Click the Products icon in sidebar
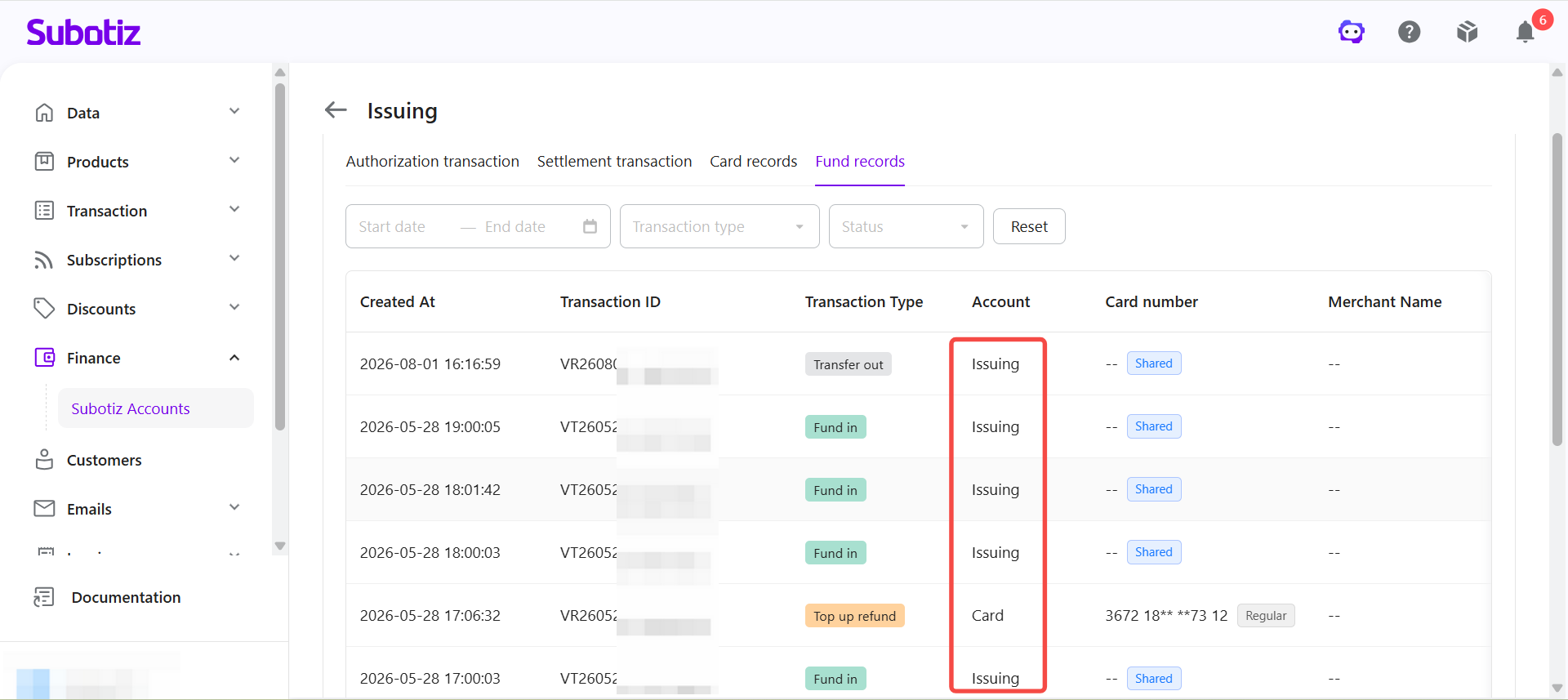 click(x=44, y=162)
